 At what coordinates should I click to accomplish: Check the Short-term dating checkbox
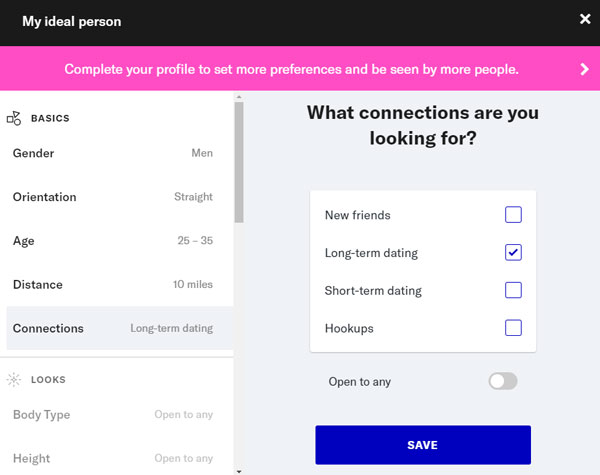tap(513, 291)
